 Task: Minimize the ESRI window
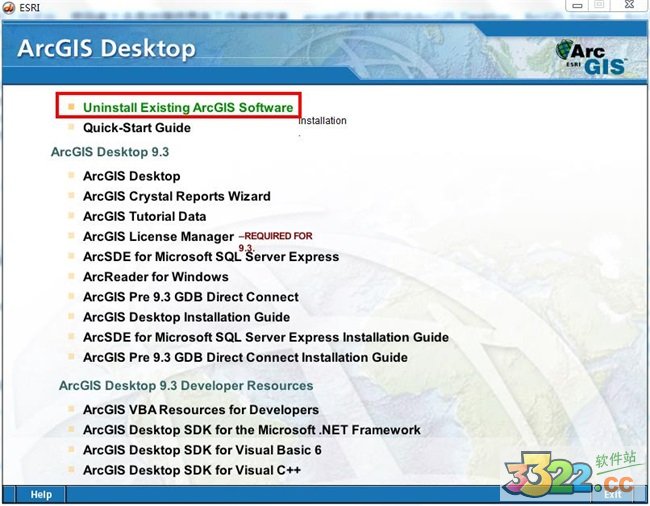pyautogui.click(x=577, y=5)
